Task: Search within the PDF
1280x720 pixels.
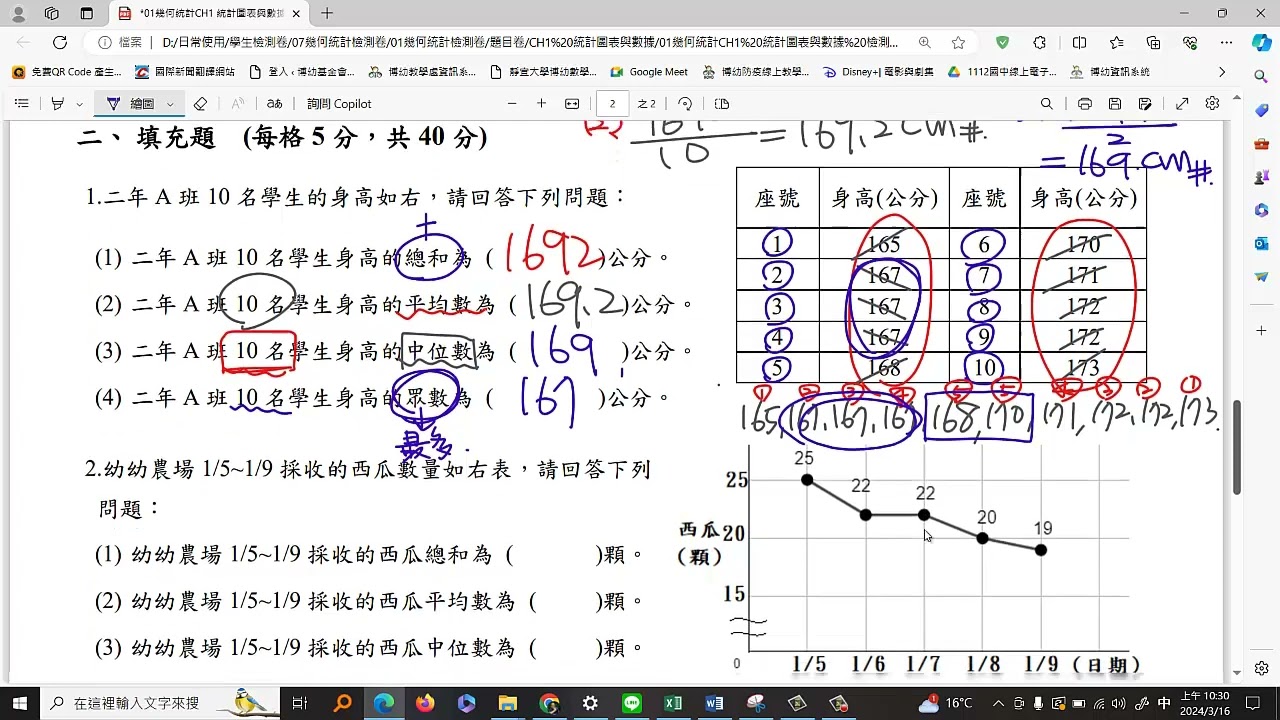Action: 1047,104
